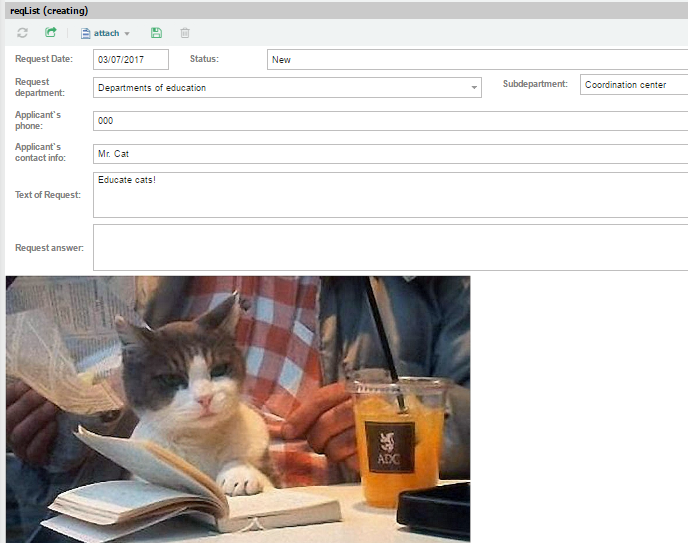Click inside the Text of Request textarea
This screenshot has height=543, width=688.
(x=390, y=195)
